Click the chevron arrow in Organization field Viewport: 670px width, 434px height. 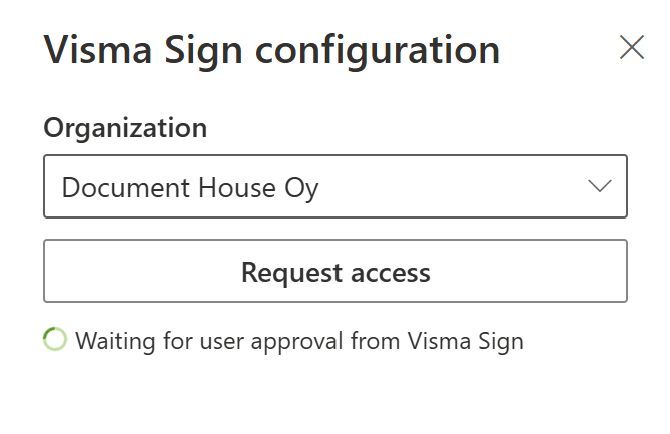600,187
